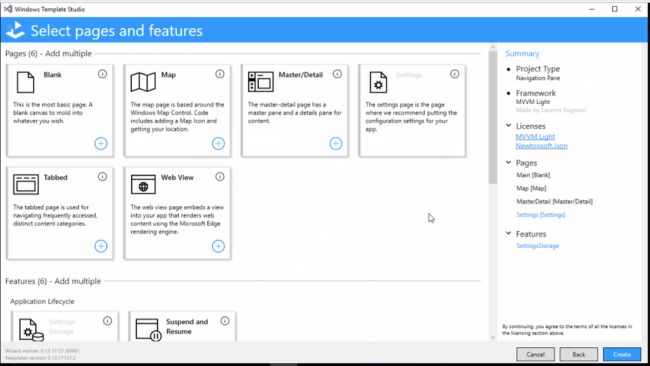
Task: Collapse the Licenses section in Summary
Action: [508, 125]
